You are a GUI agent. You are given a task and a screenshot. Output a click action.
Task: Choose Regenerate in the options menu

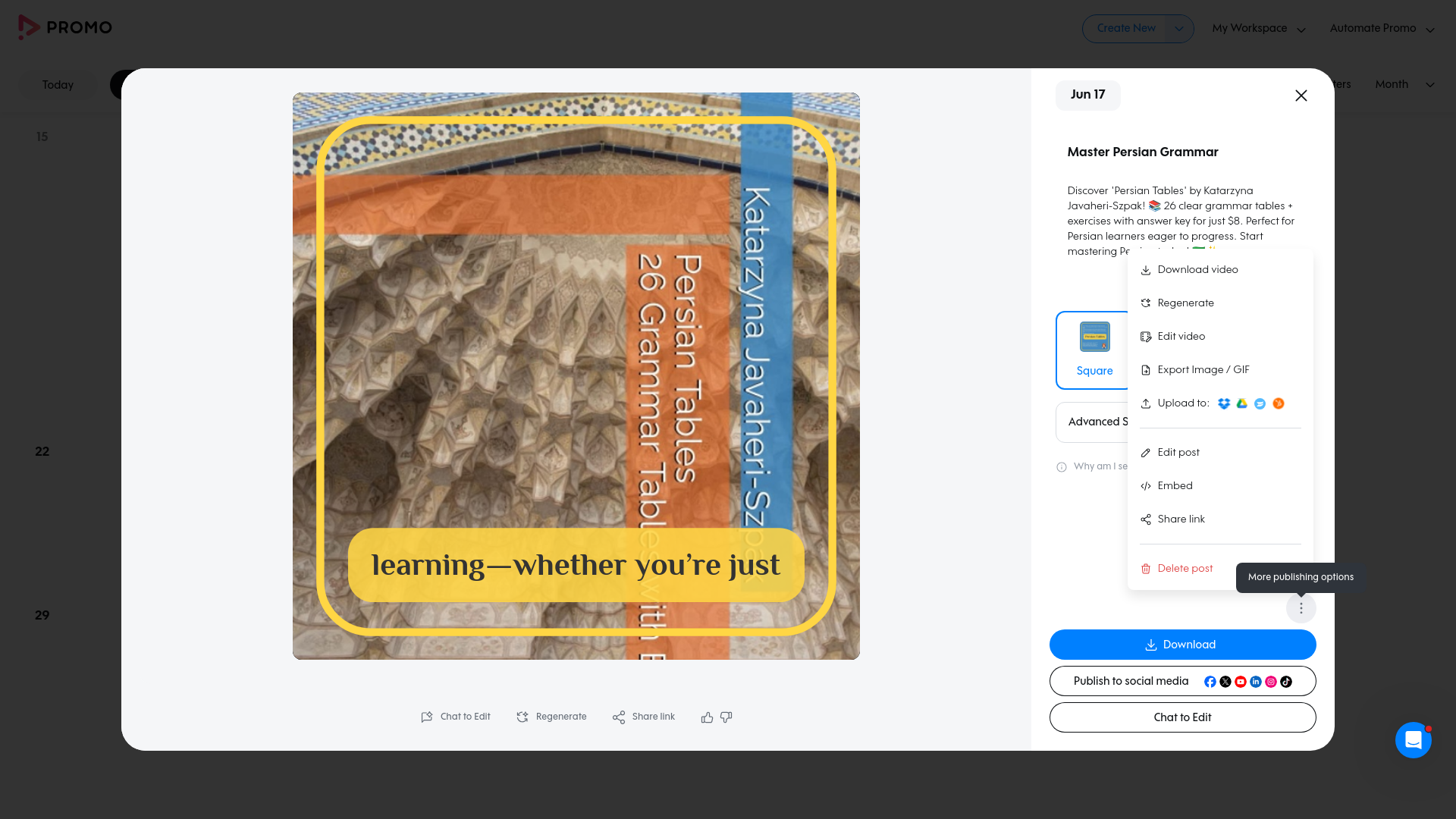[x=1177, y=303]
